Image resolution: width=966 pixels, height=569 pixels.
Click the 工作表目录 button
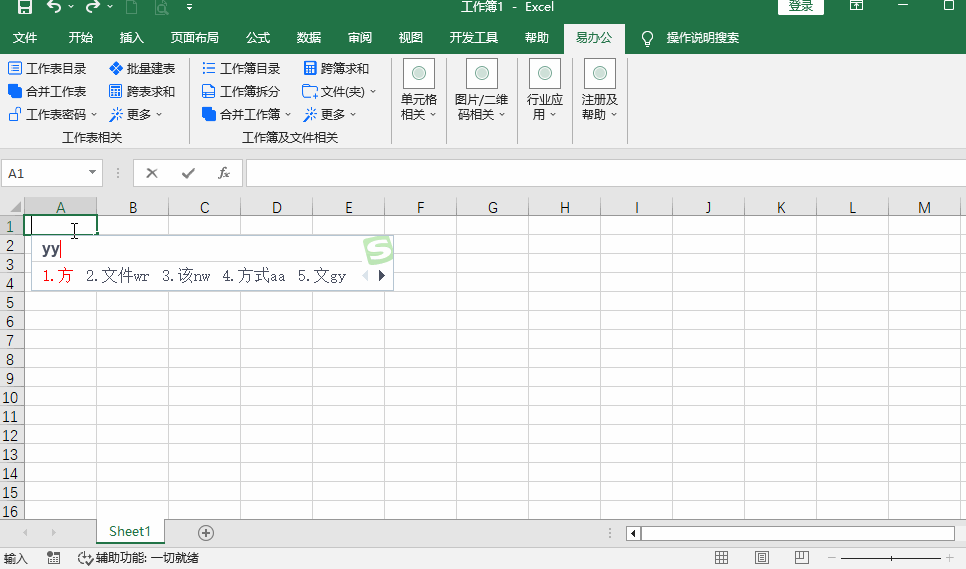click(x=47, y=68)
